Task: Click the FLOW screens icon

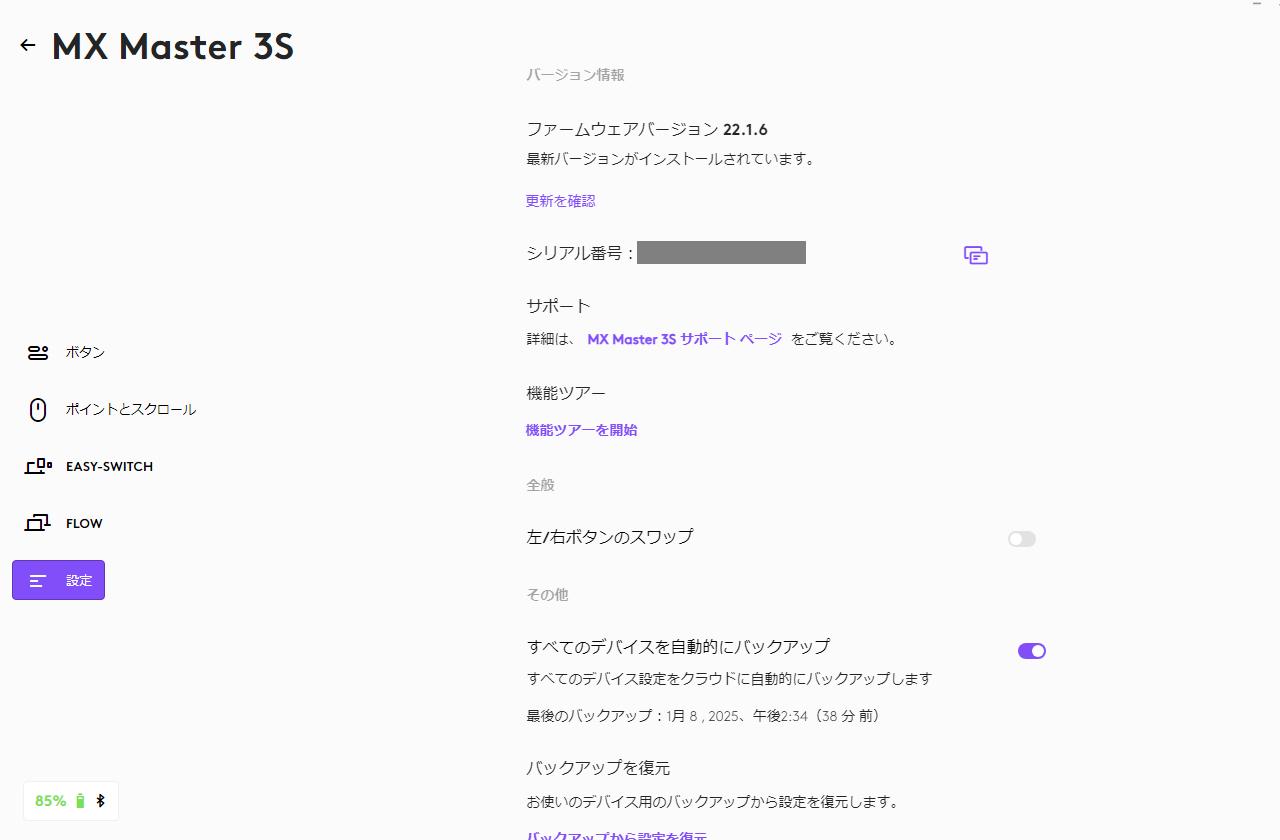Action: [38, 523]
